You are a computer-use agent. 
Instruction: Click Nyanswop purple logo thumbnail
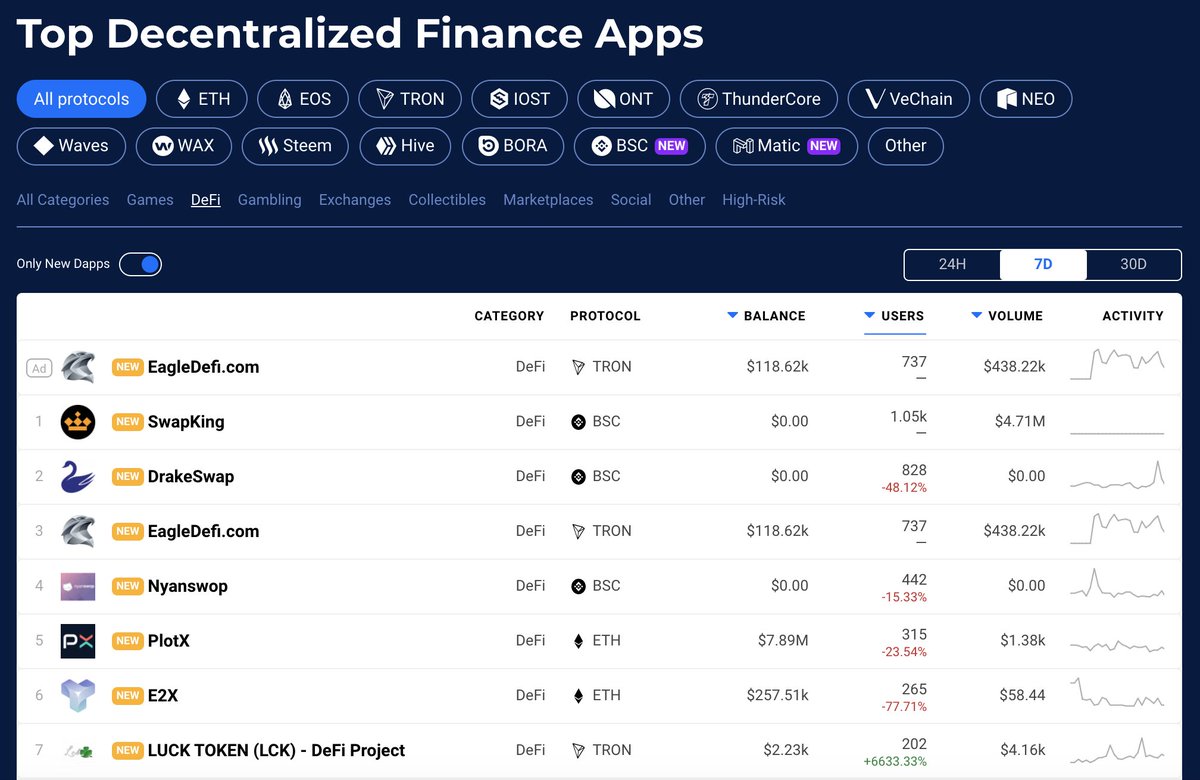78,586
